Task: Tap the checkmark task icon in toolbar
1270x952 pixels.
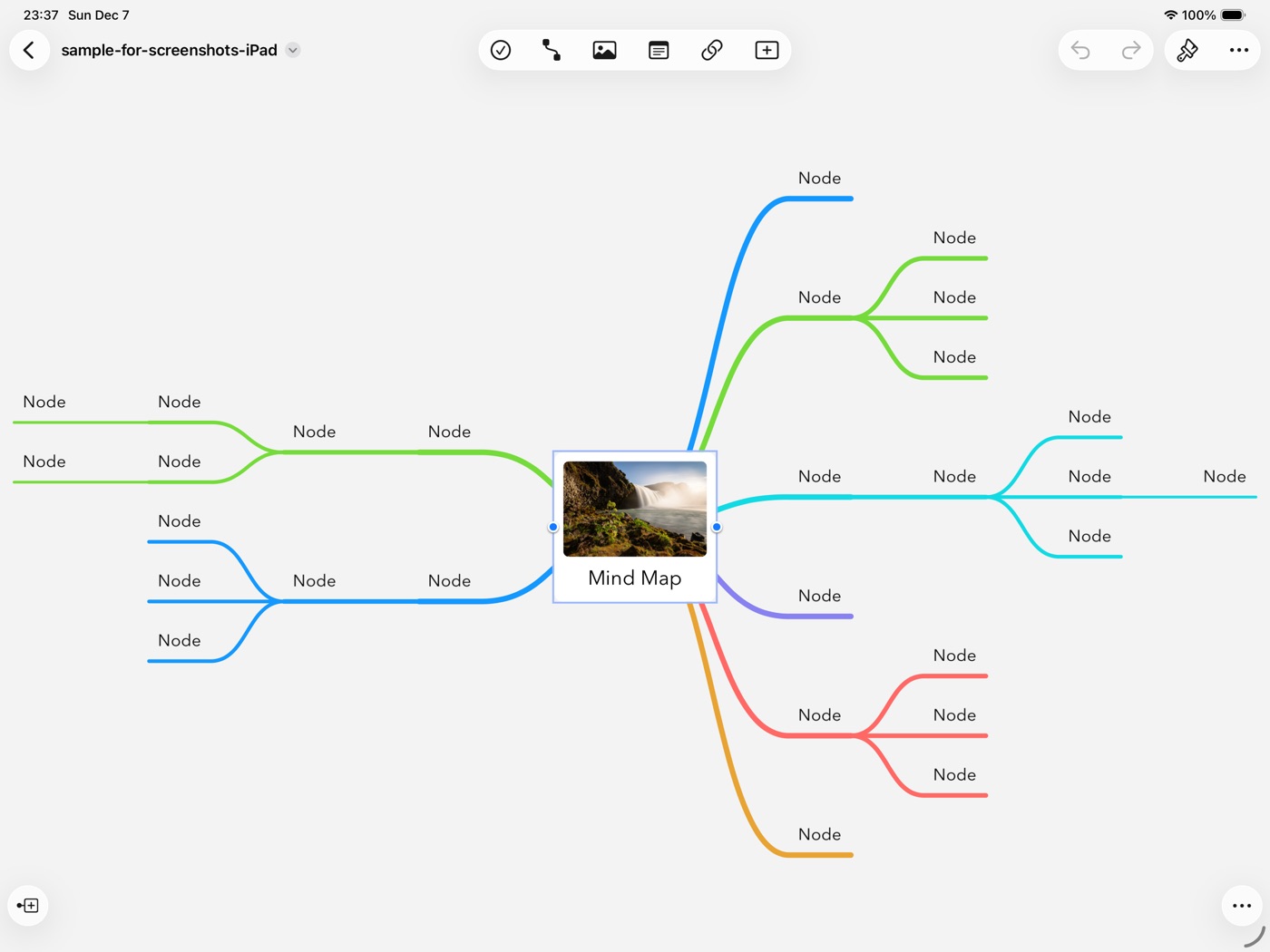Action: [x=501, y=50]
